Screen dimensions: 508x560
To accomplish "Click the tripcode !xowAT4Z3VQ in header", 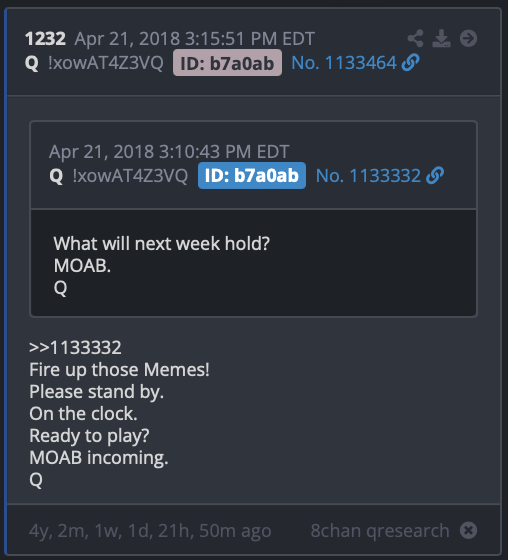I will pos(106,63).
